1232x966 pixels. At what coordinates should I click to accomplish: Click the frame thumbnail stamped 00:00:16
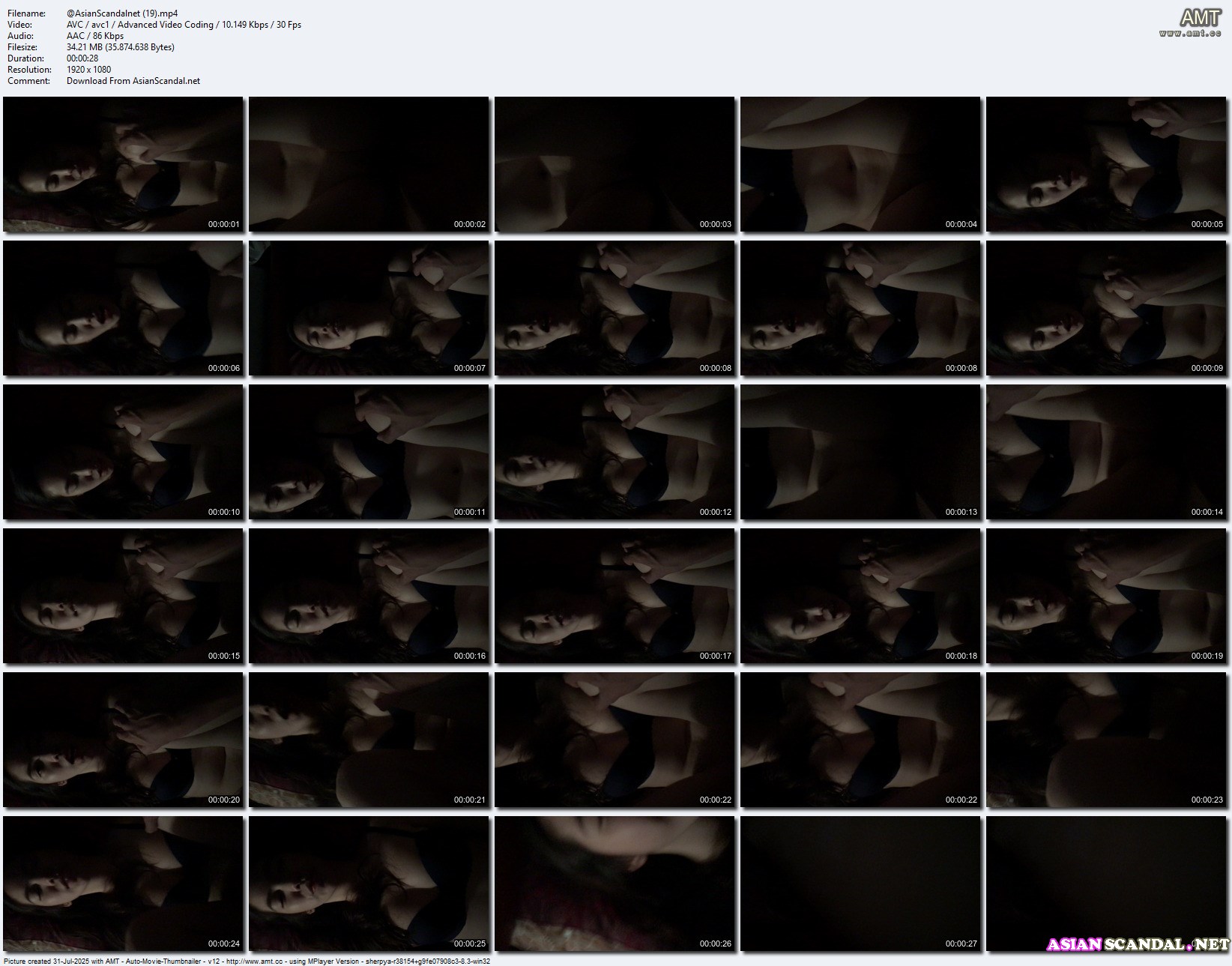pos(369,596)
